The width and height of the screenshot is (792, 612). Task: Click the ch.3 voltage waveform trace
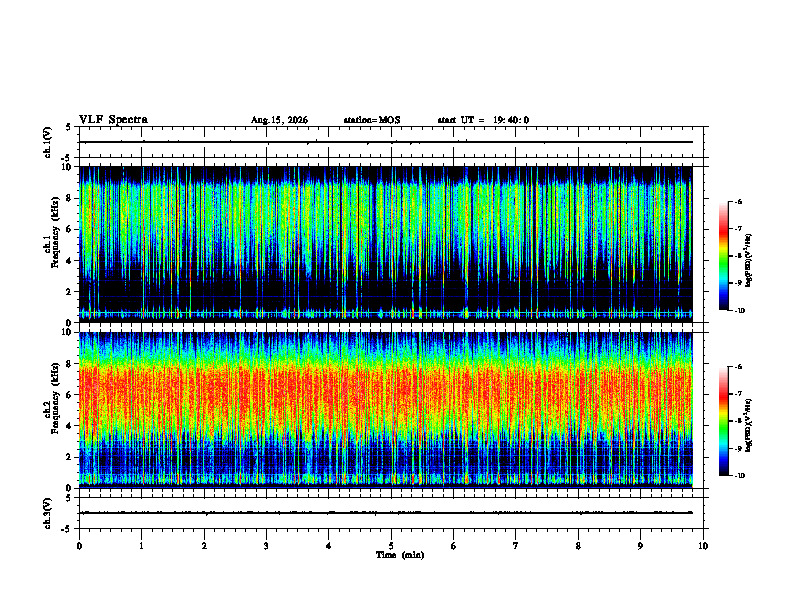[x=386, y=513]
